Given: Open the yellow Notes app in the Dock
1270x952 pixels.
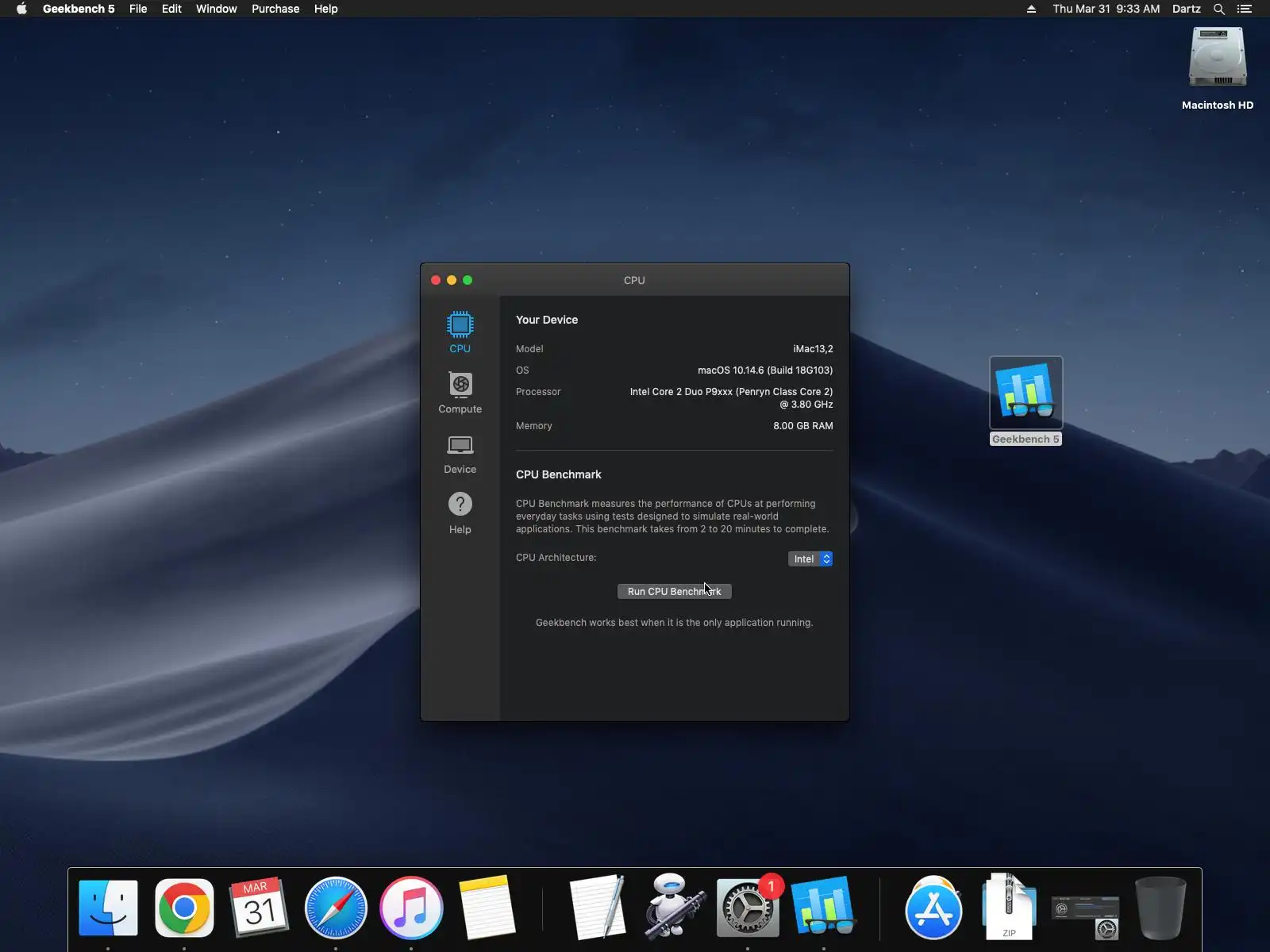Looking at the screenshot, I should click(487, 908).
